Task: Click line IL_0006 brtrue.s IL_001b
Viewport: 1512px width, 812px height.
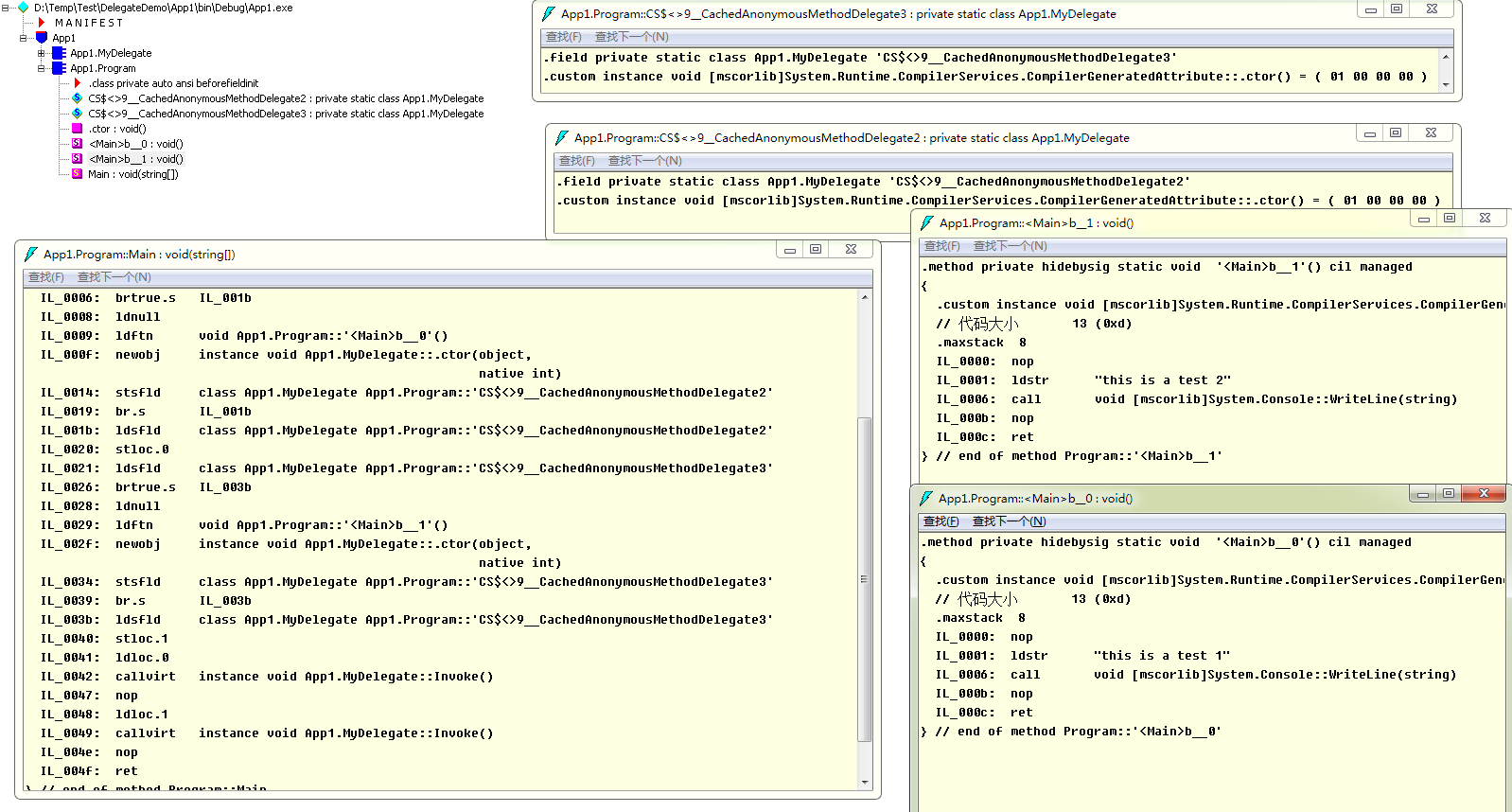Action: (146, 298)
